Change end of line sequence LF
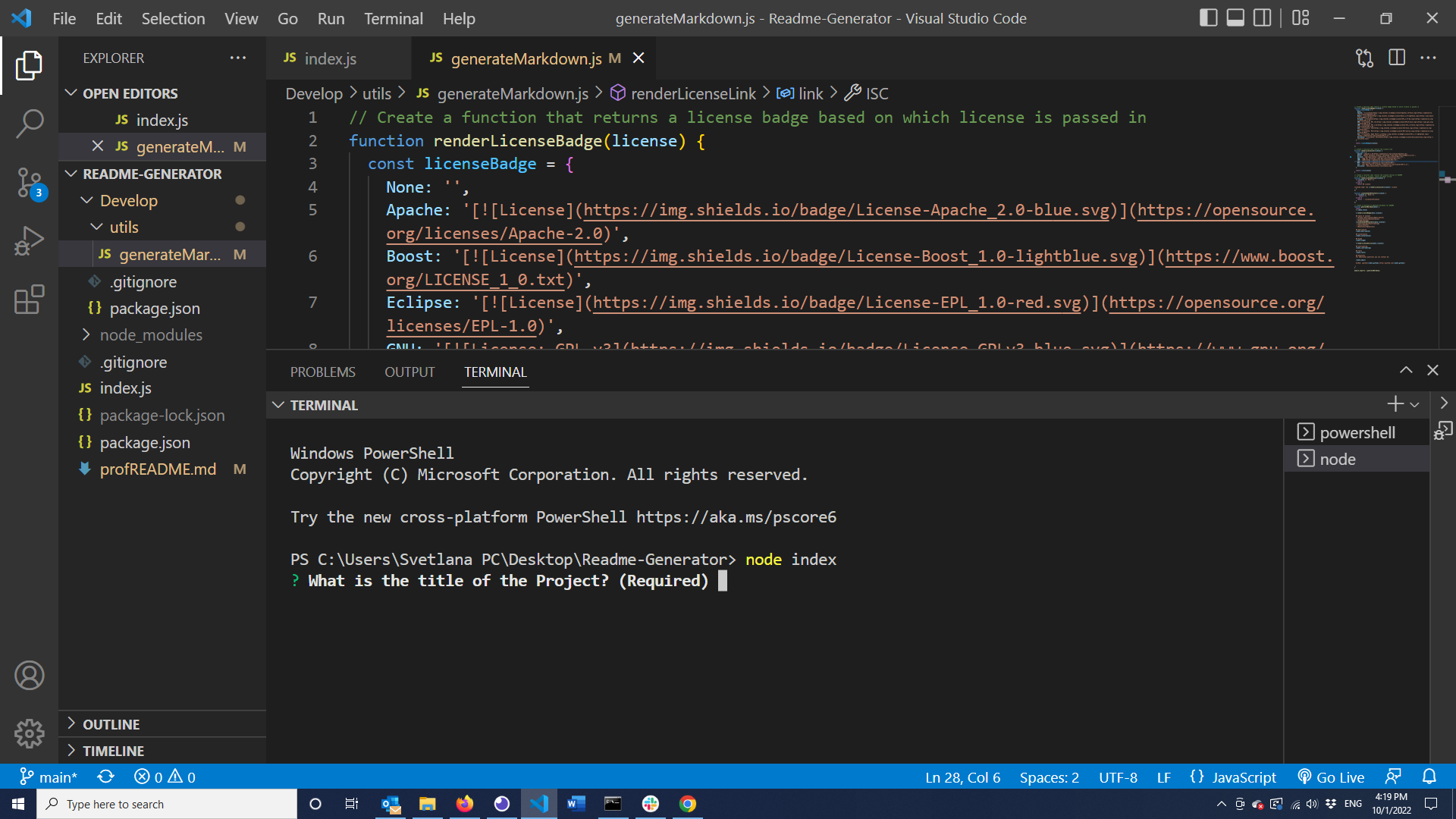Image resolution: width=1456 pixels, height=819 pixels. 1163,777
